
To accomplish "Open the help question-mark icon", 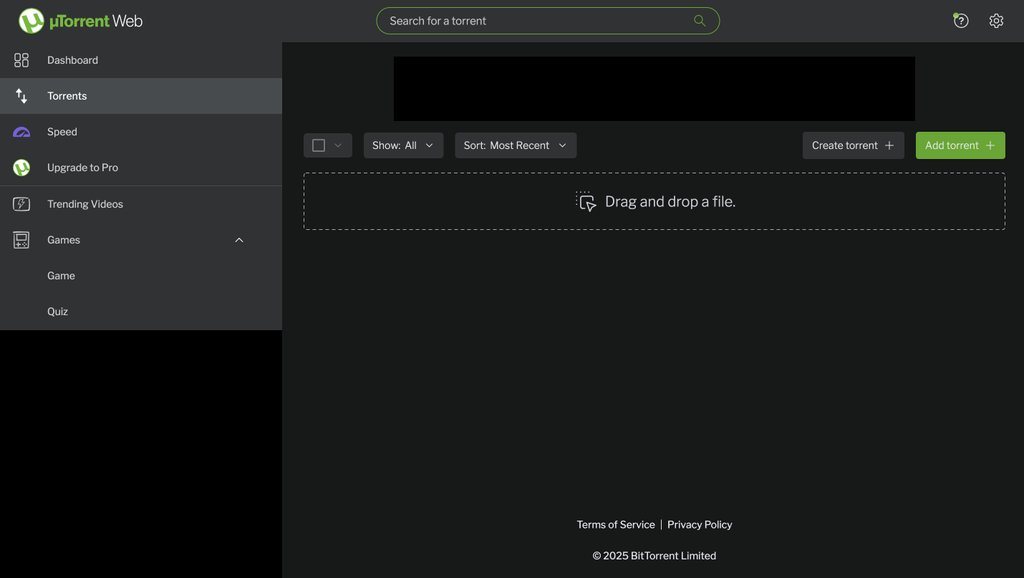I will click(960, 20).
